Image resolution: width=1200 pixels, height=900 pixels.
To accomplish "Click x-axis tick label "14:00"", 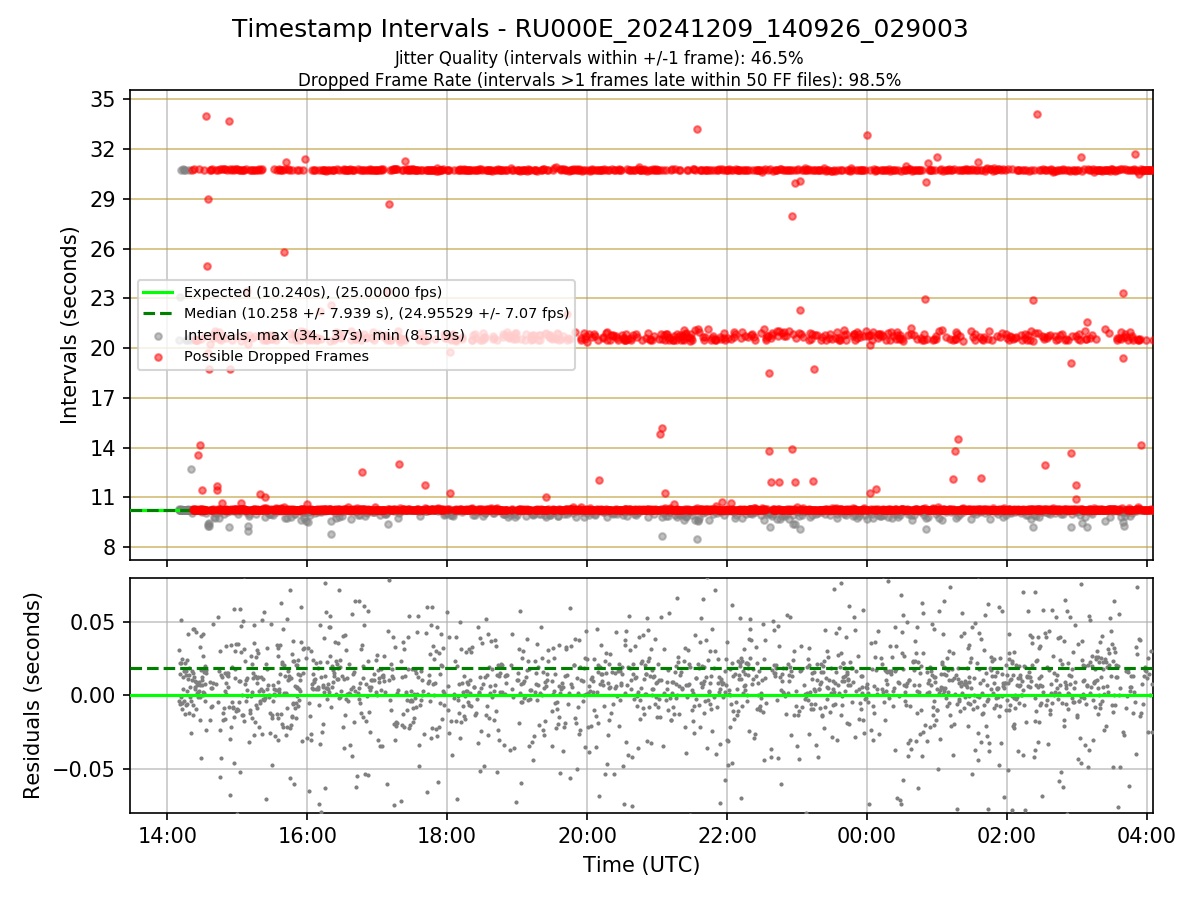I will [166, 835].
